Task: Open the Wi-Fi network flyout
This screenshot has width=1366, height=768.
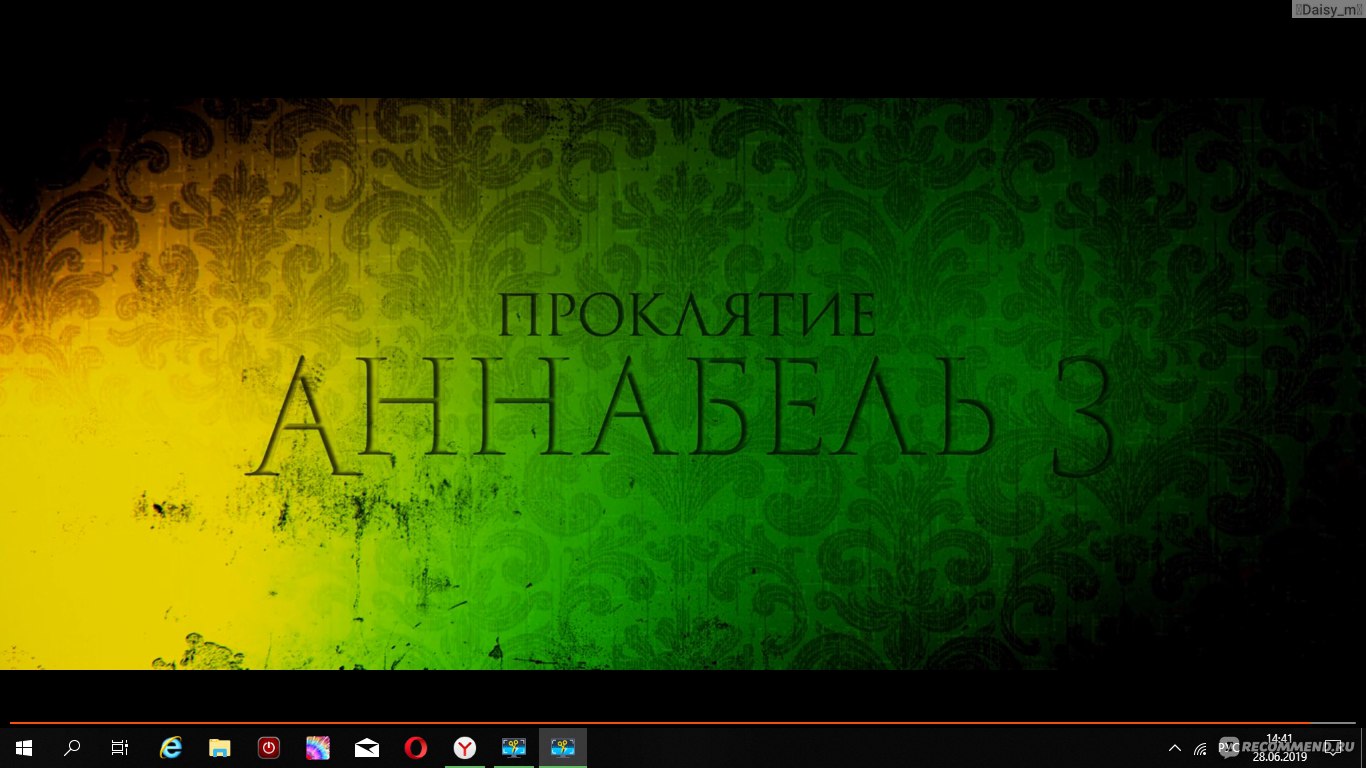Action: pos(1200,748)
